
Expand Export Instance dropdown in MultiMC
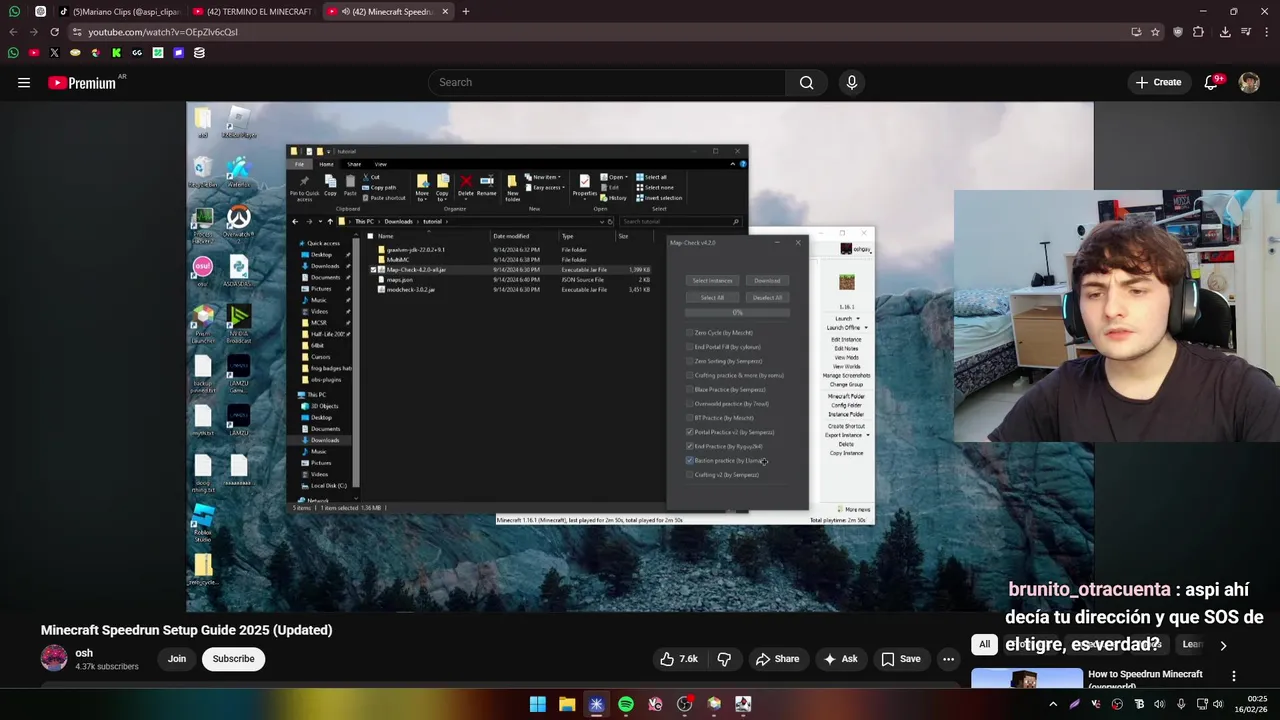point(867,435)
